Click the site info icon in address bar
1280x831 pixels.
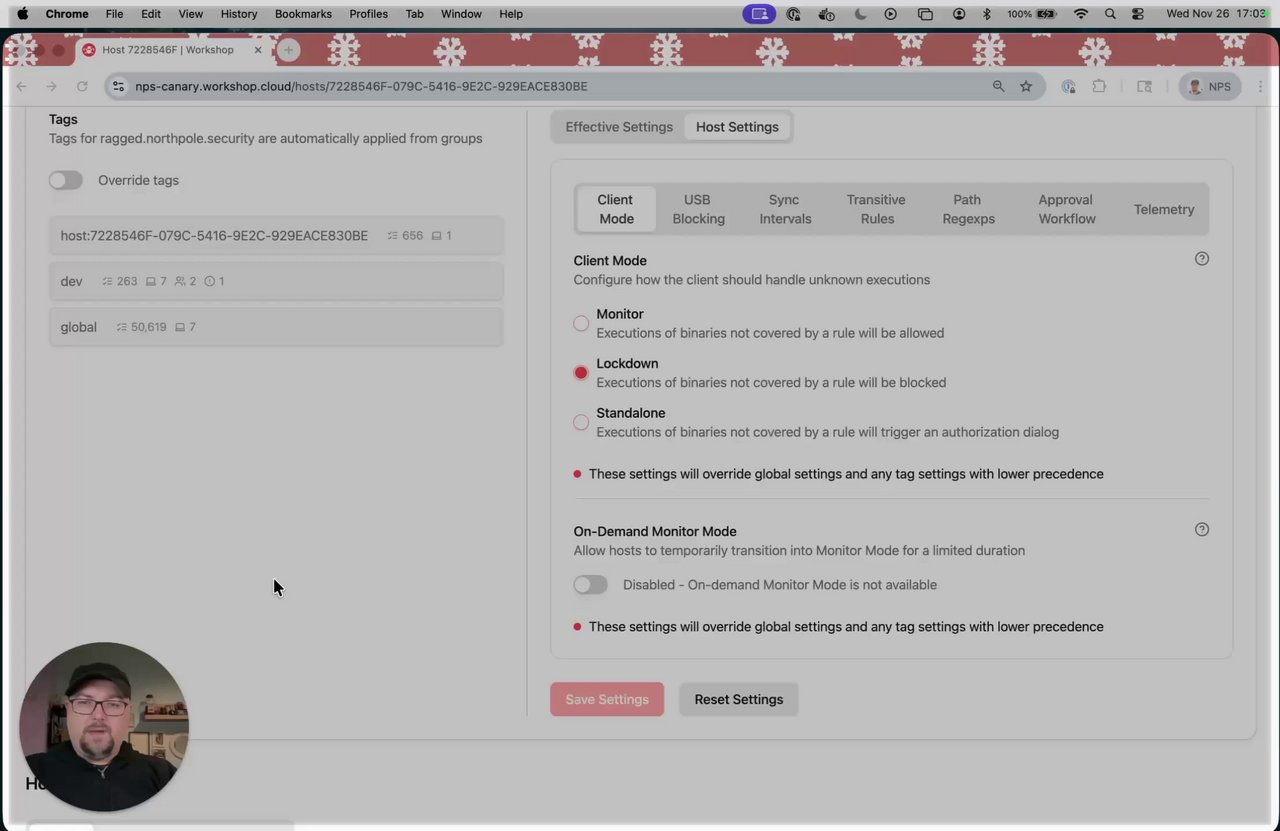click(119, 87)
